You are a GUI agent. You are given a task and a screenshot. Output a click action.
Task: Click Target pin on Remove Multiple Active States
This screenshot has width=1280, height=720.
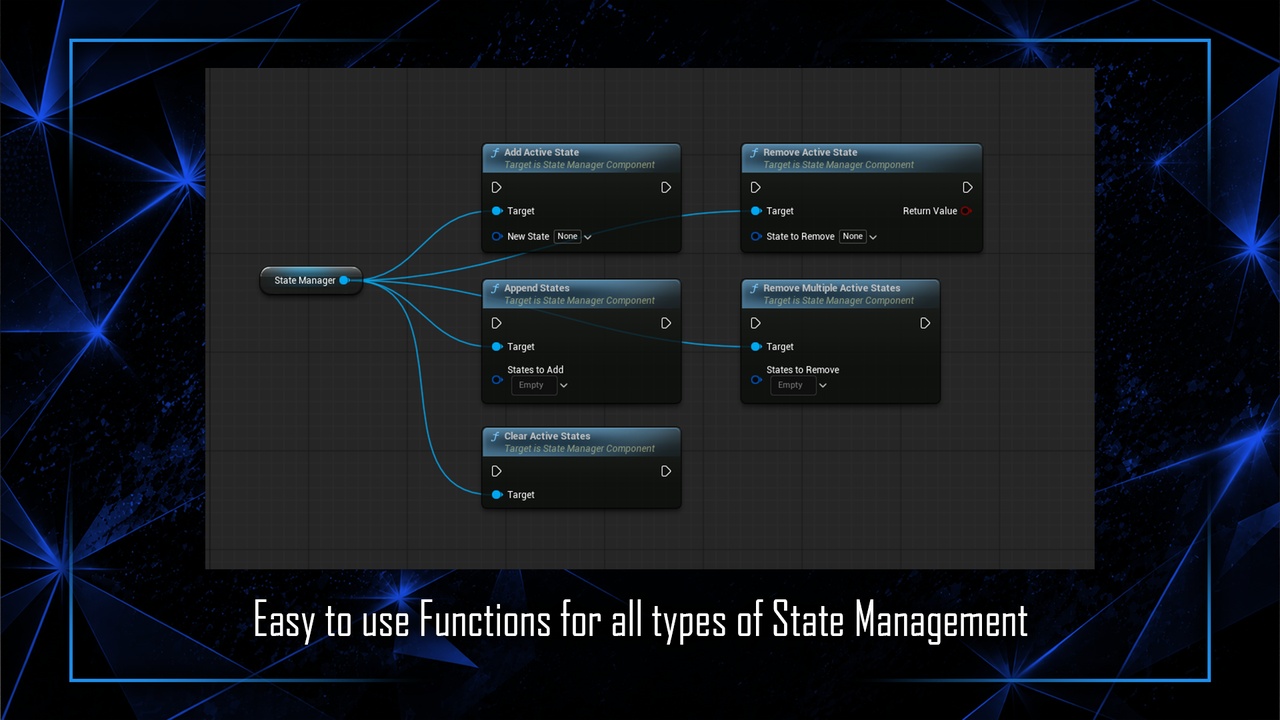click(756, 347)
